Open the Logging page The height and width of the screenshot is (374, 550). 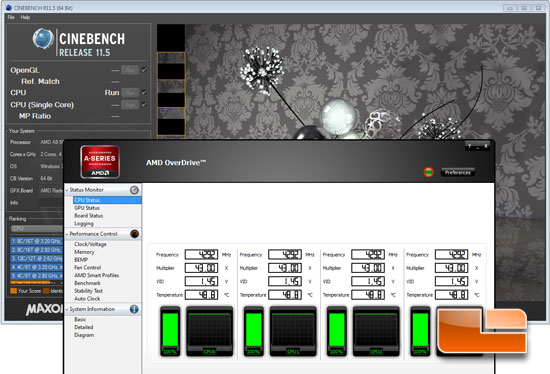84,223
